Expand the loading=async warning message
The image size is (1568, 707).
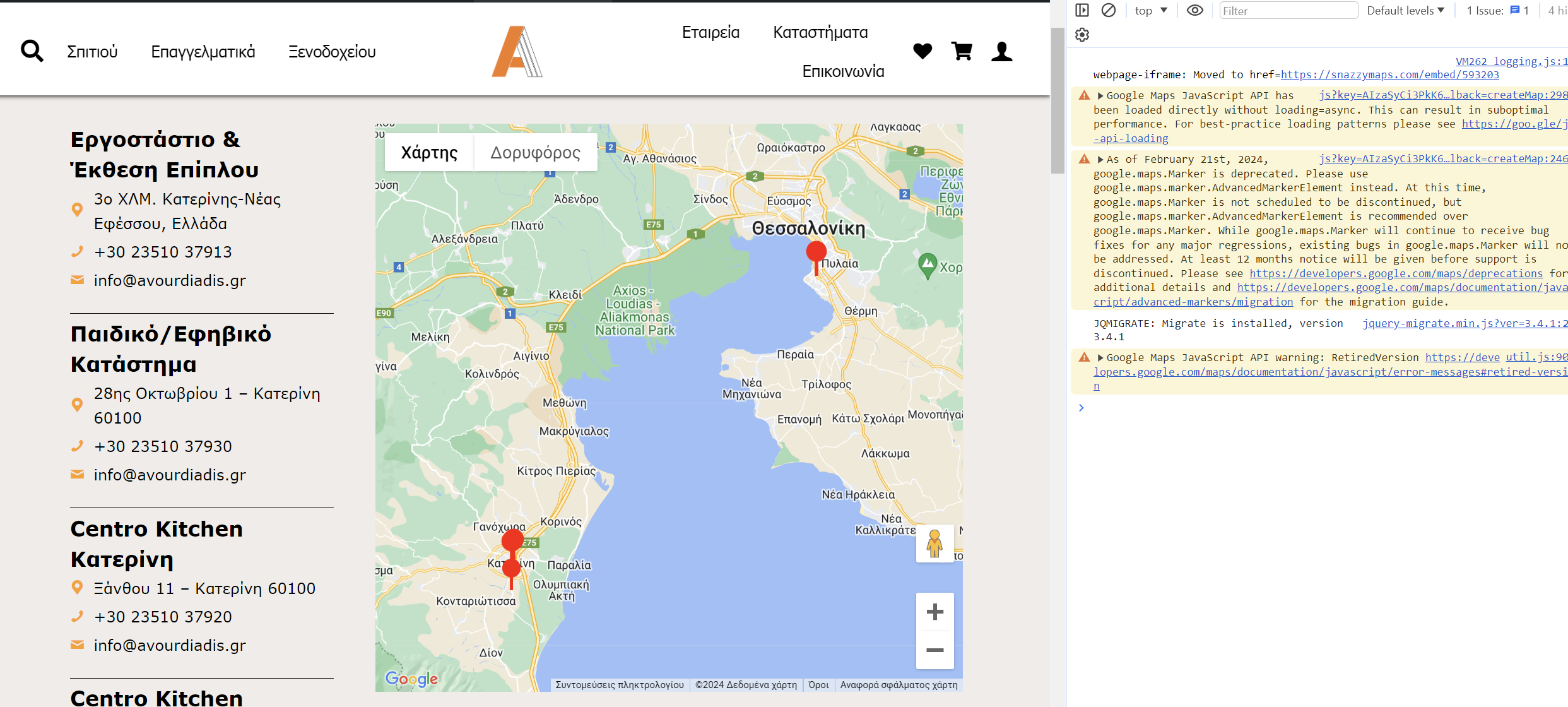1100,96
